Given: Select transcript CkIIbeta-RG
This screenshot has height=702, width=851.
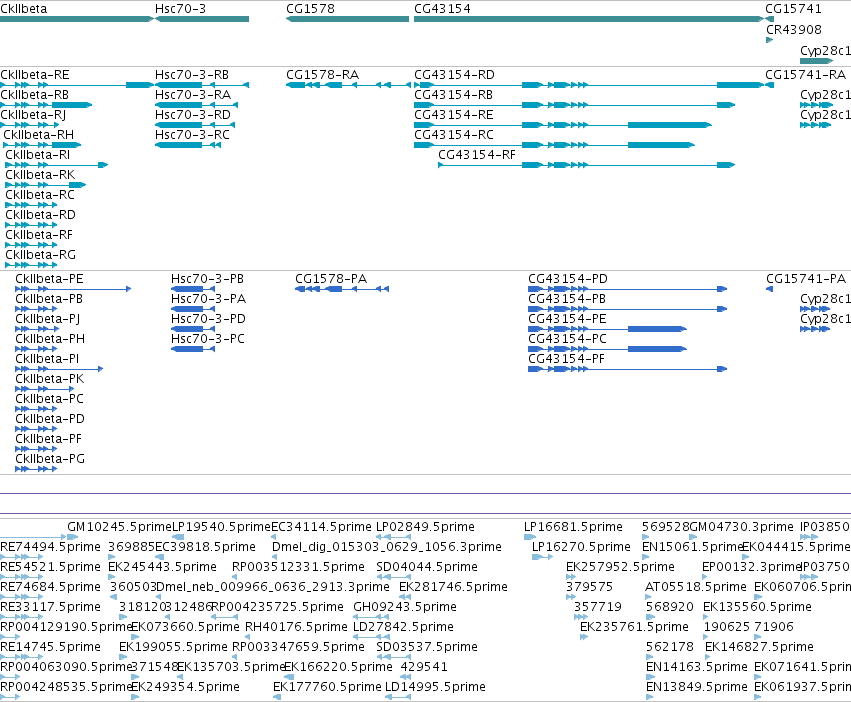Looking at the screenshot, I should 31,265.
